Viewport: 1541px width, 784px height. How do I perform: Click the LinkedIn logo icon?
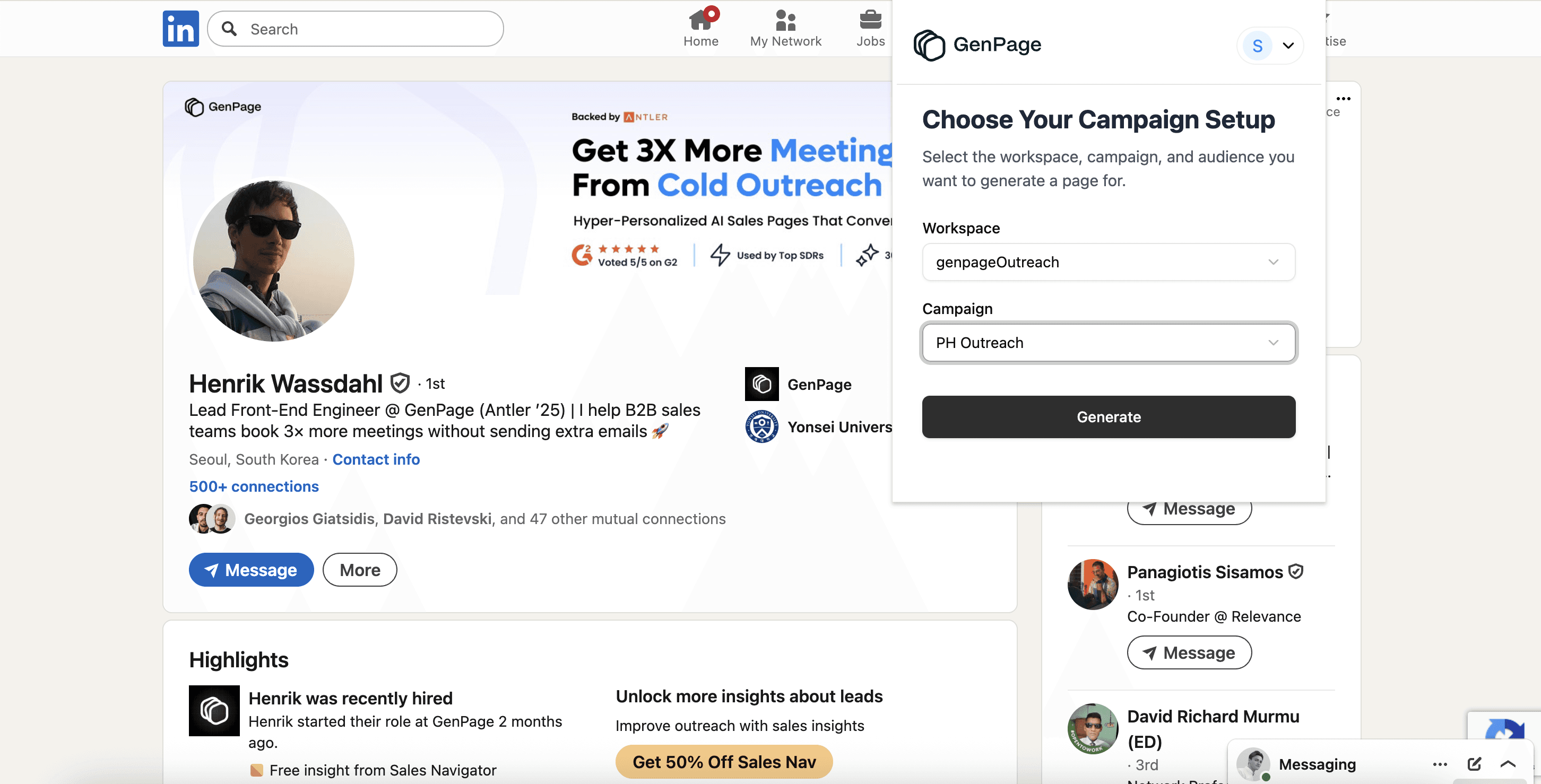click(x=180, y=29)
